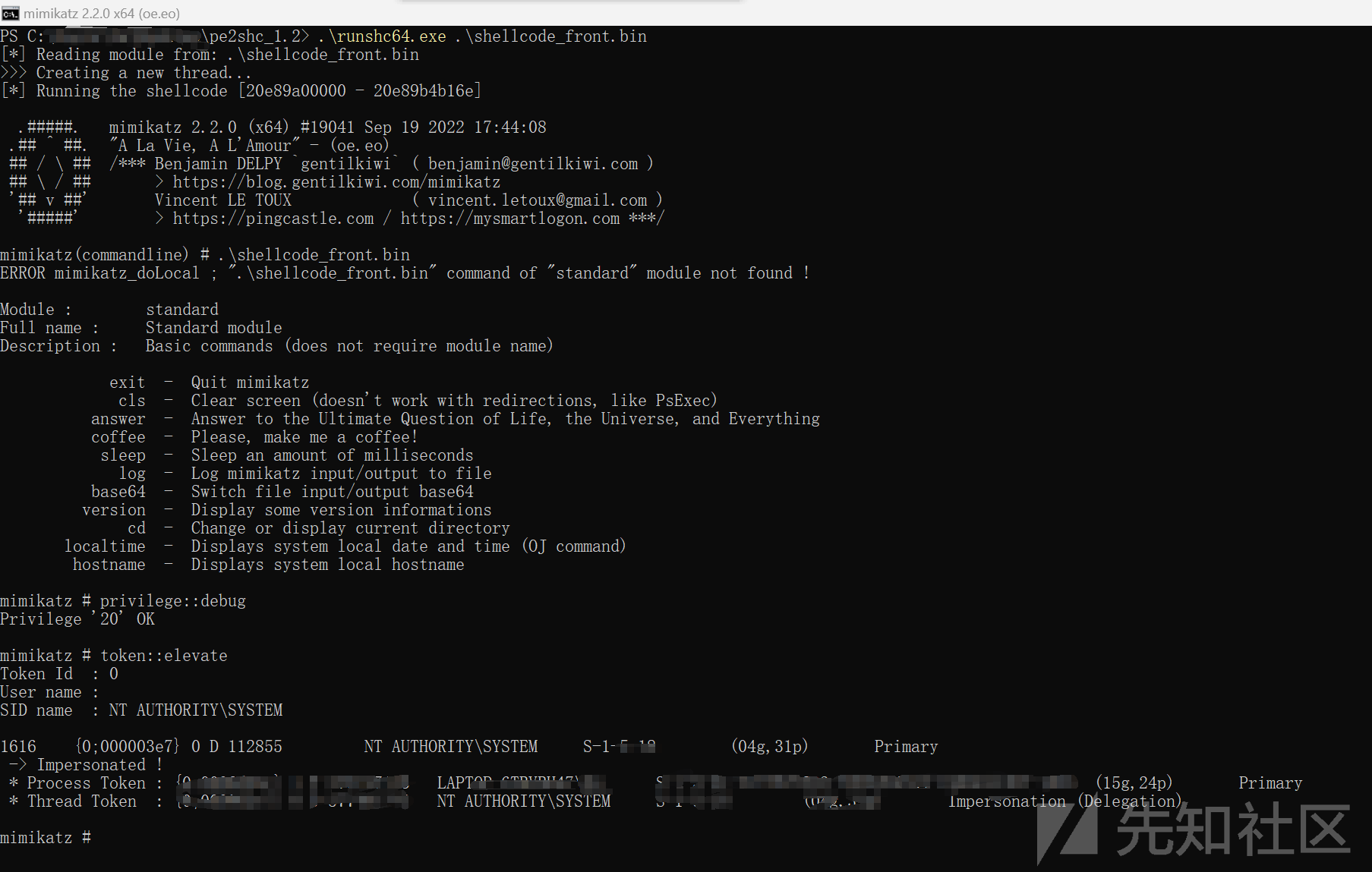The image size is (1372, 872).
Task: Click the 'A La Vie, A L'Amour' line
Action: [249, 146]
